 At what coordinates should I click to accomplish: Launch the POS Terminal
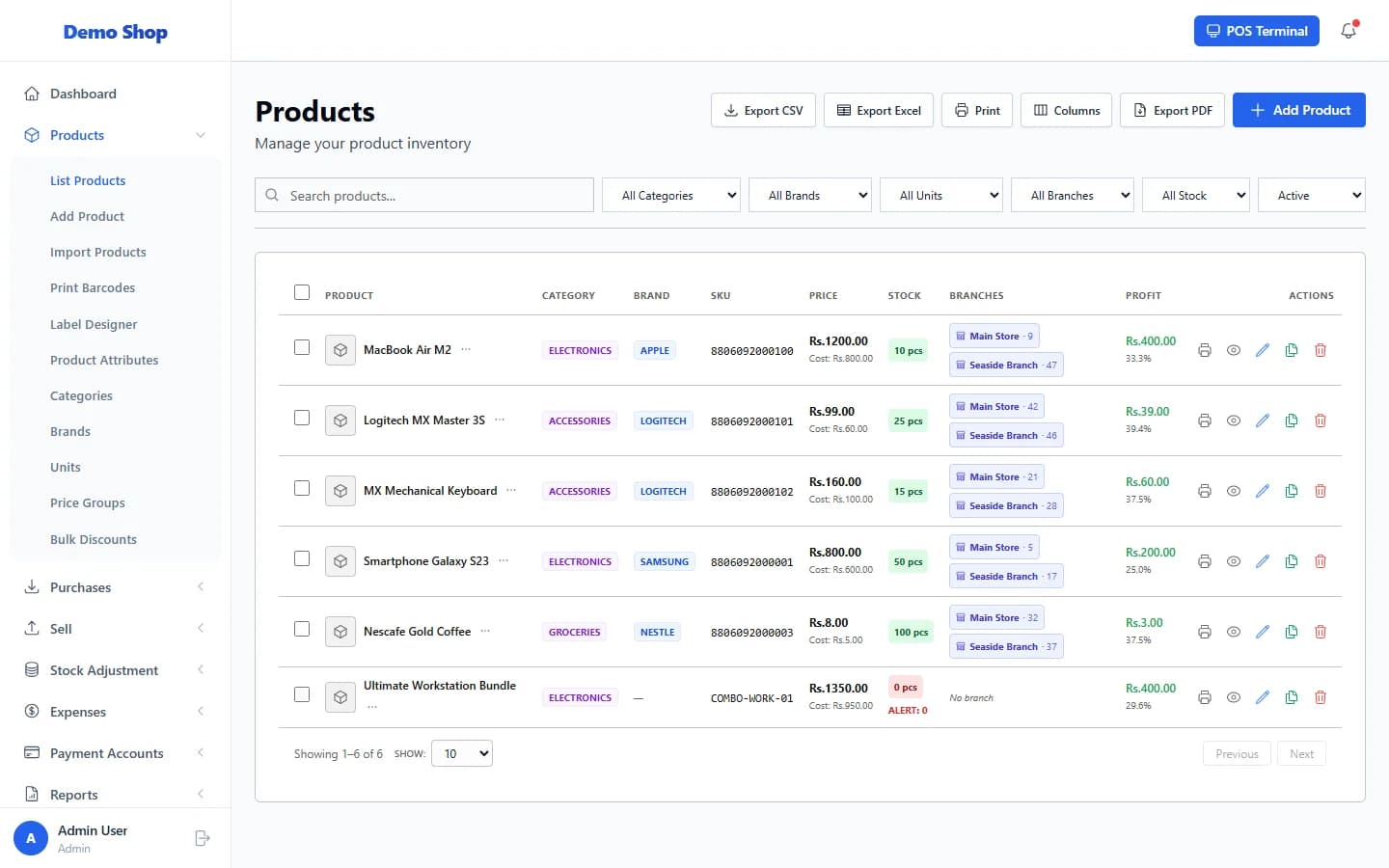(x=1257, y=31)
